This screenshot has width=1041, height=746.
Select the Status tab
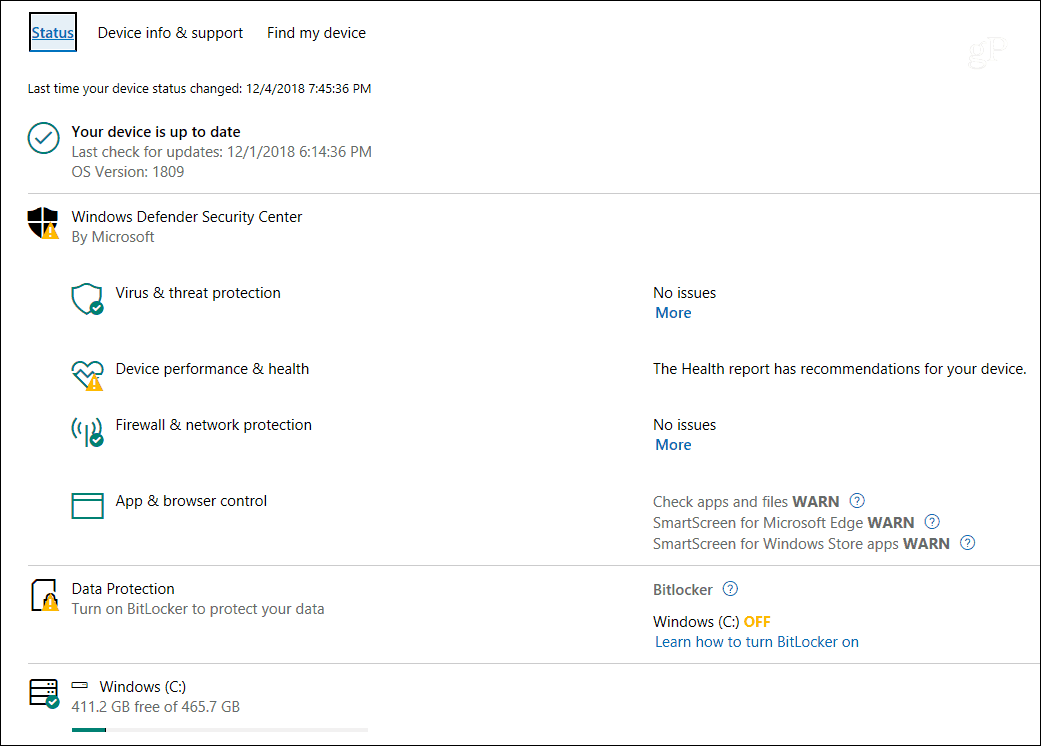[53, 33]
